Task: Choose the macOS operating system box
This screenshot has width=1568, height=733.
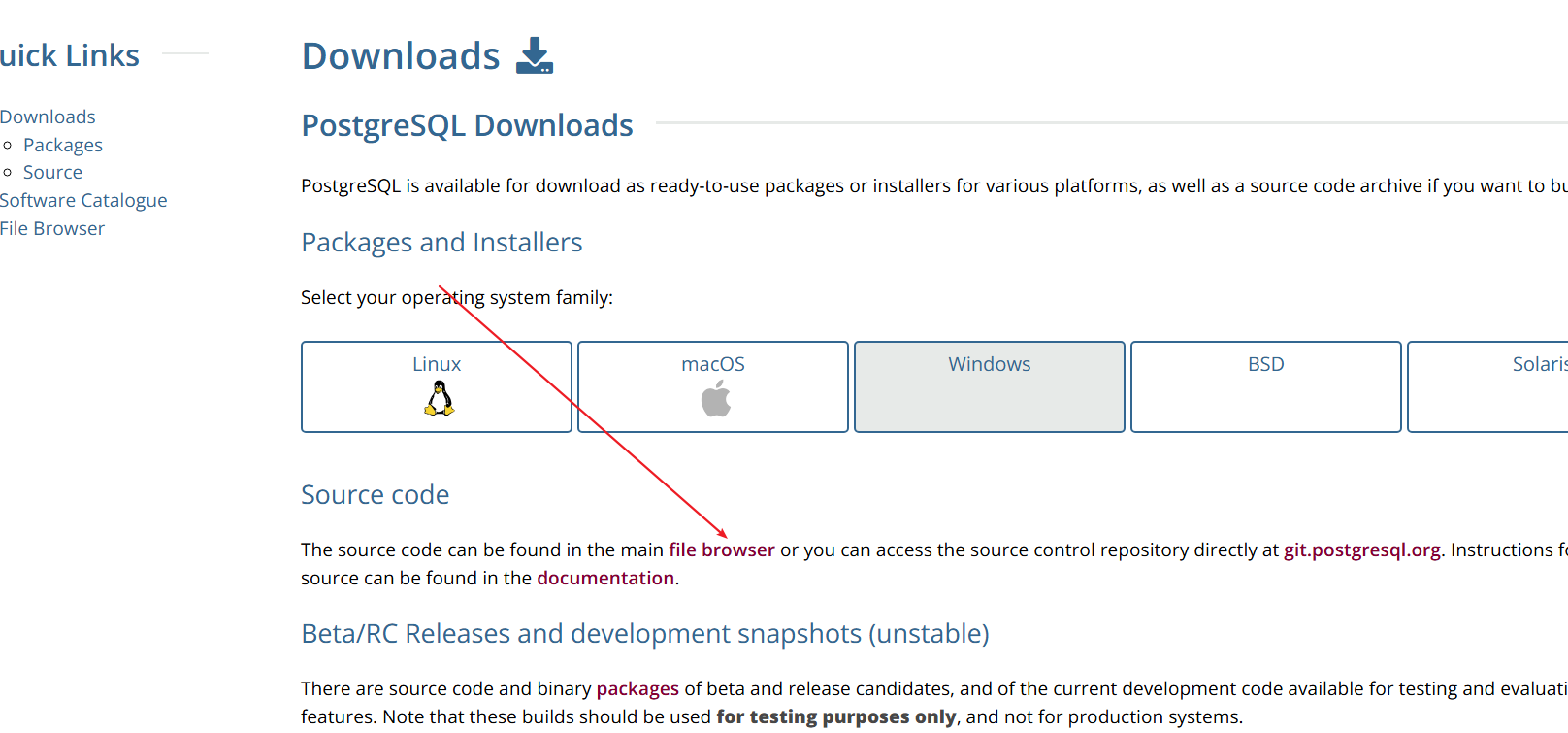Action: click(713, 386)
